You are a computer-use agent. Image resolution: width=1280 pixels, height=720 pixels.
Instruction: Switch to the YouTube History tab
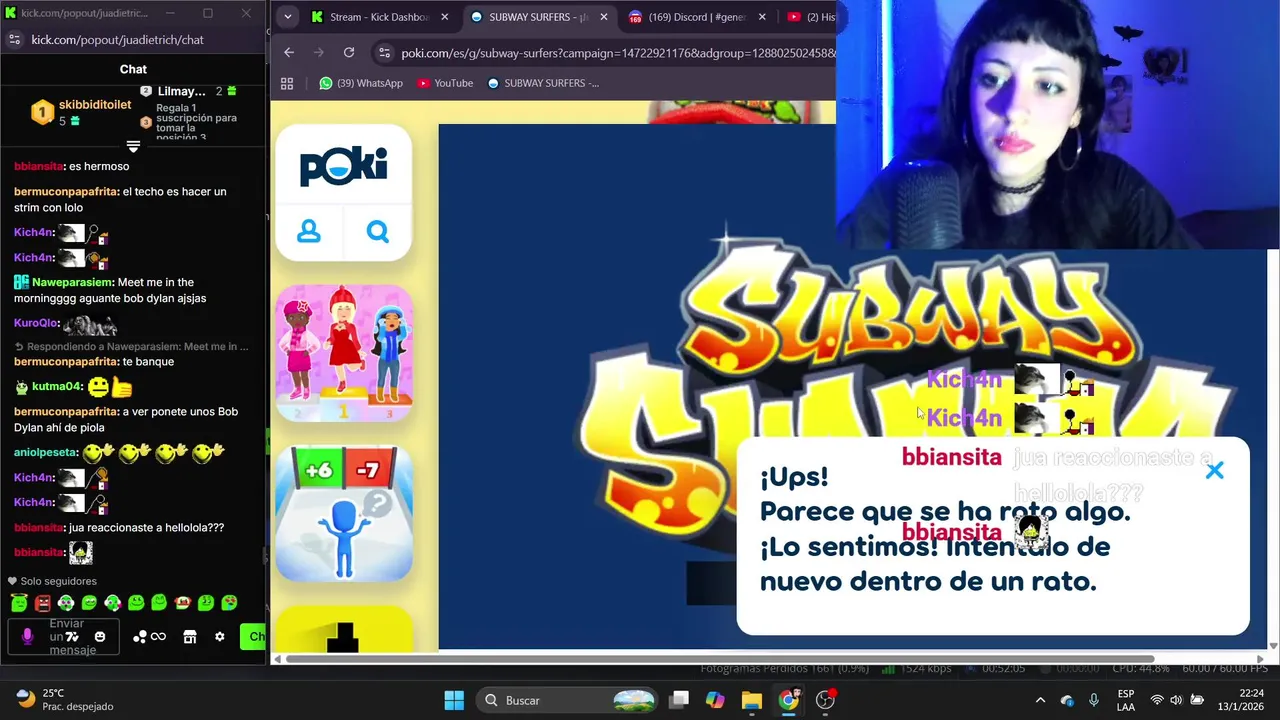click(x=810, y=17)
